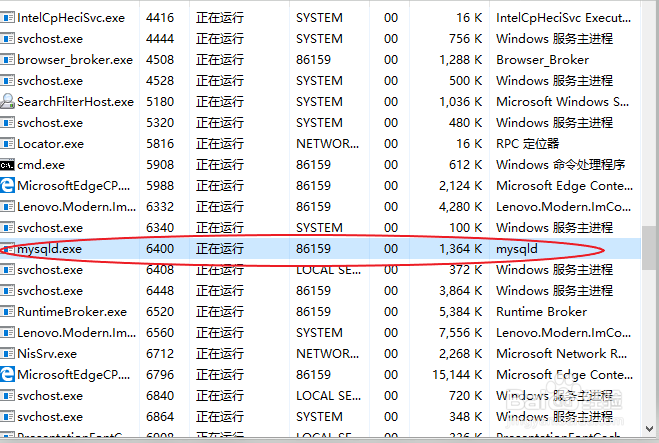Click the Runtime Broker description cell

tap(541, 312)
